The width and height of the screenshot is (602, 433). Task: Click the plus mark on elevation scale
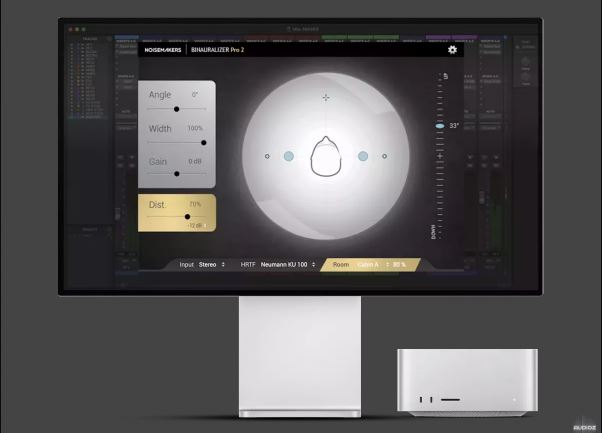(440, 156)
